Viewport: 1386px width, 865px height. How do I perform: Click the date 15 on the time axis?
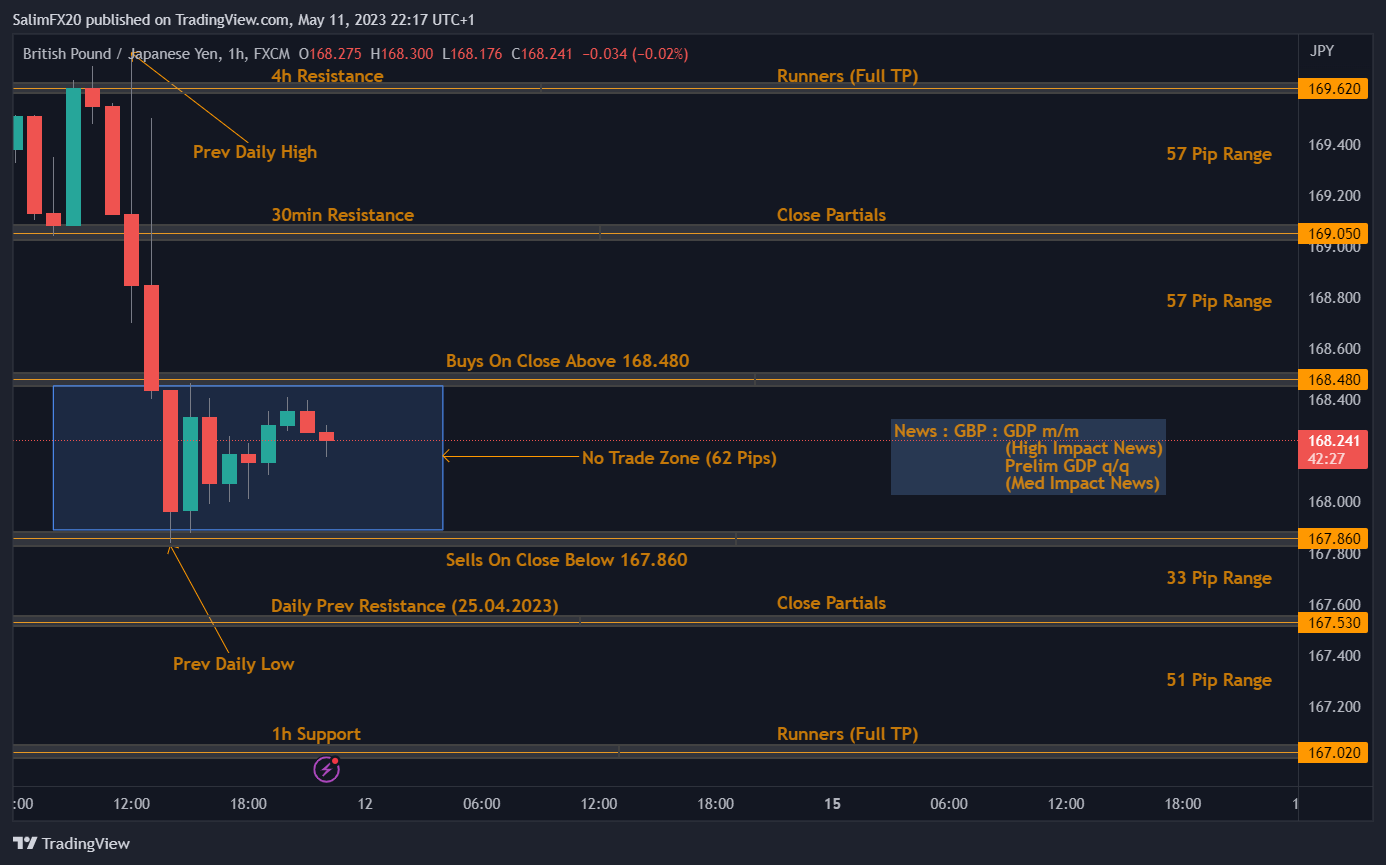[x=832, y=804]
